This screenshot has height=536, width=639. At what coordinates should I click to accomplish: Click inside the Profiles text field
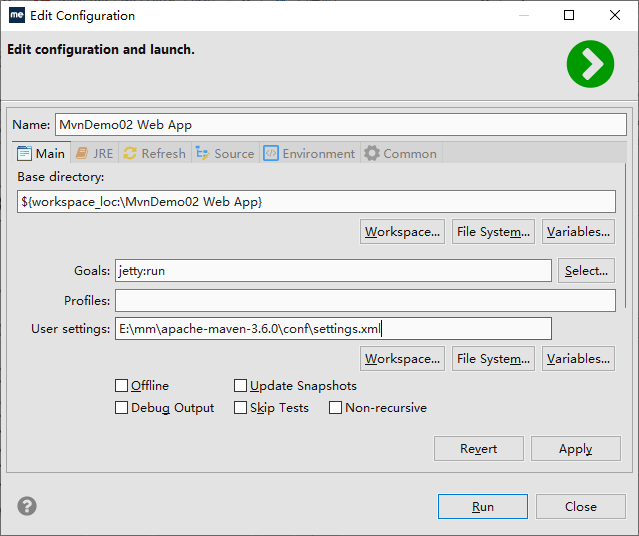pyautogui.click(x=365, y=301)
